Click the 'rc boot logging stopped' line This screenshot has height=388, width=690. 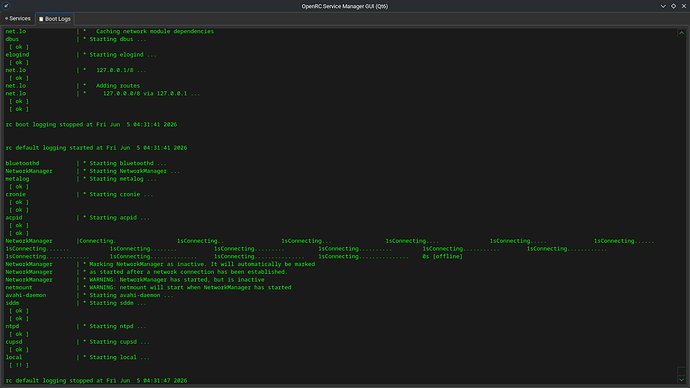click(91, 124)
